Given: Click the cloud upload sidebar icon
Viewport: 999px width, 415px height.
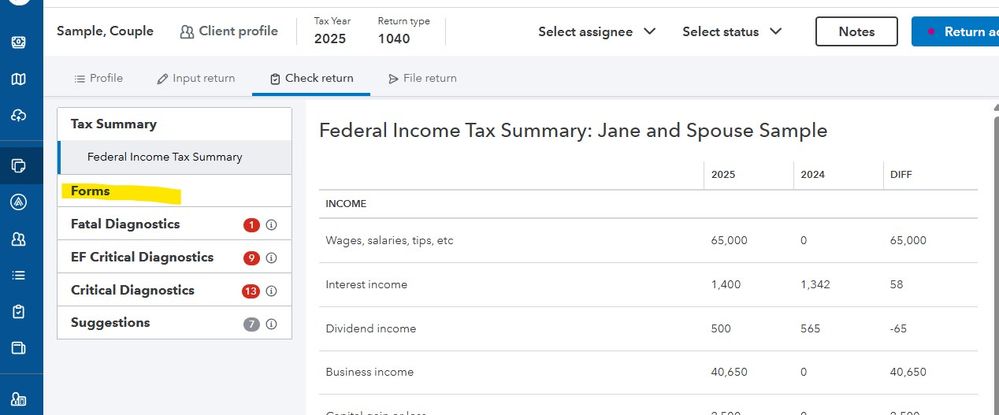Looking at the screenshot, I should click(19, 116).
